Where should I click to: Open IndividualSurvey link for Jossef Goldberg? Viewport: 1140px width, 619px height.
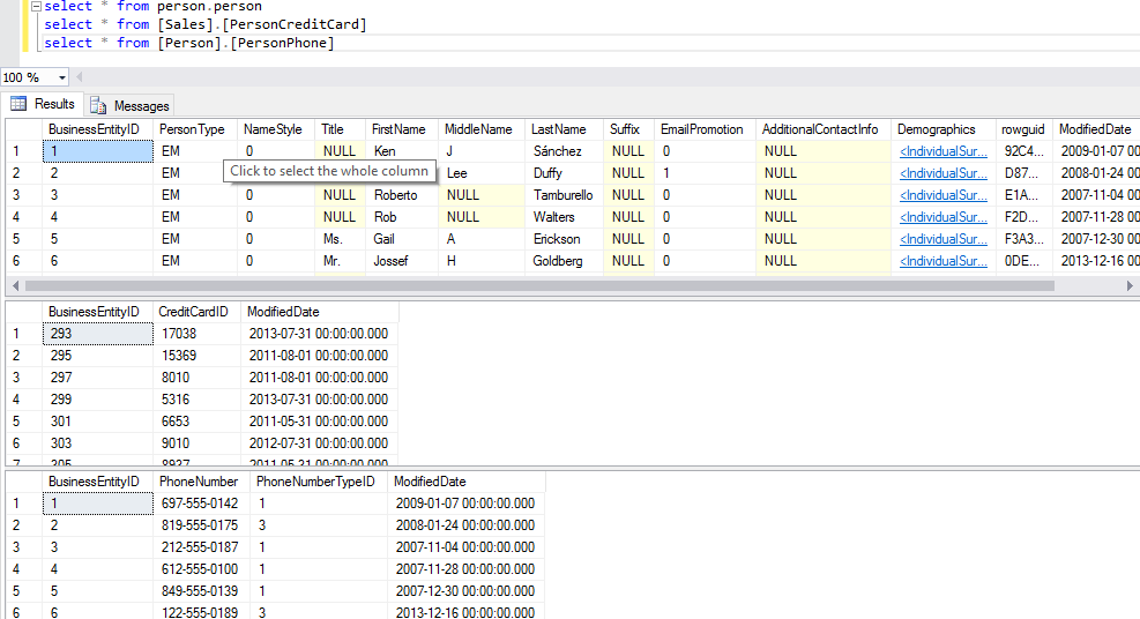943,260
